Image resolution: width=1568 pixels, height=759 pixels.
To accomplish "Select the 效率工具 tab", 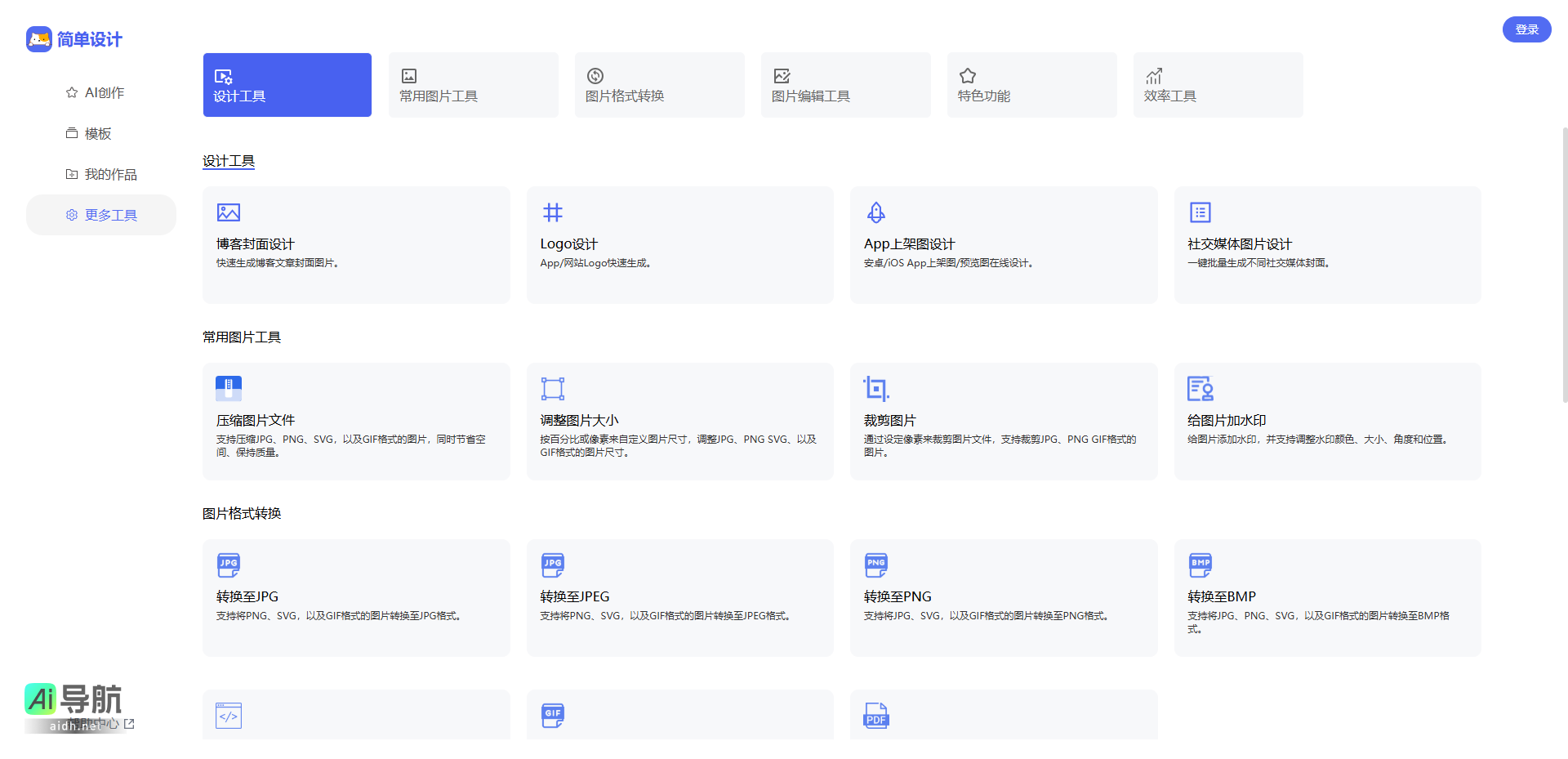I will point(1218,85).
